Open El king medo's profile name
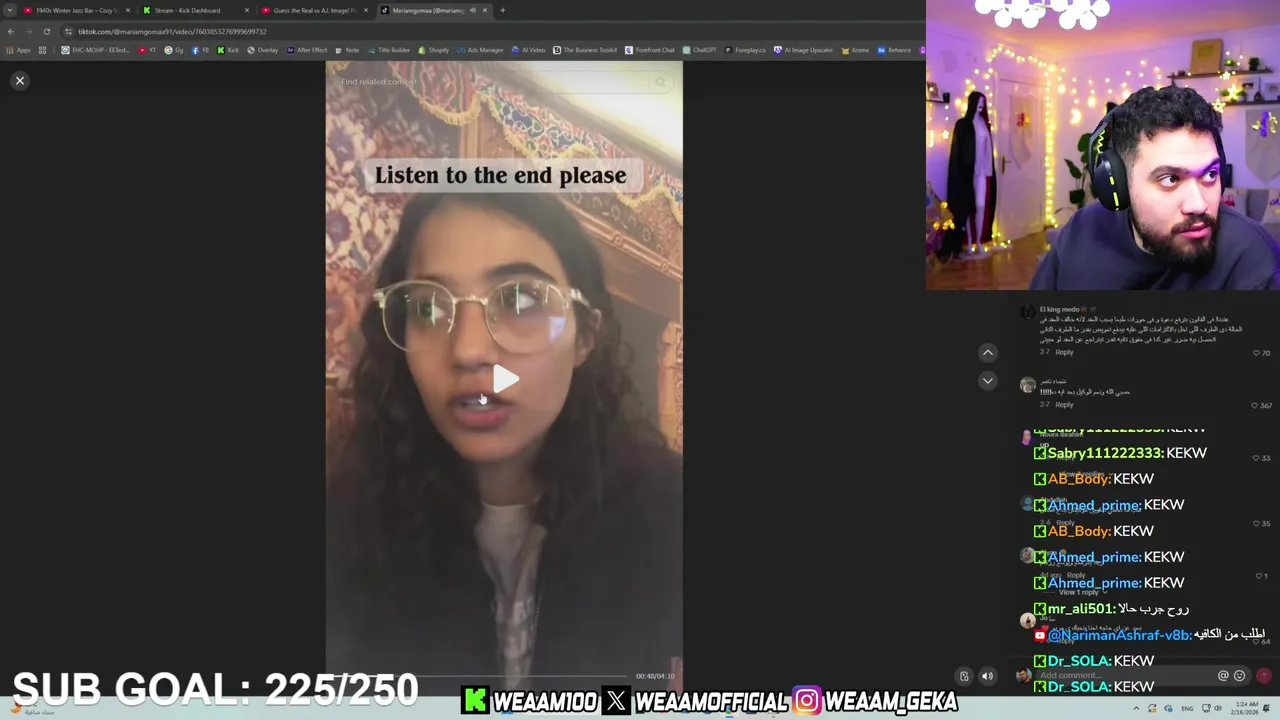Image resolution: width=1280 pixels, height=720 pixels. 1059,309
